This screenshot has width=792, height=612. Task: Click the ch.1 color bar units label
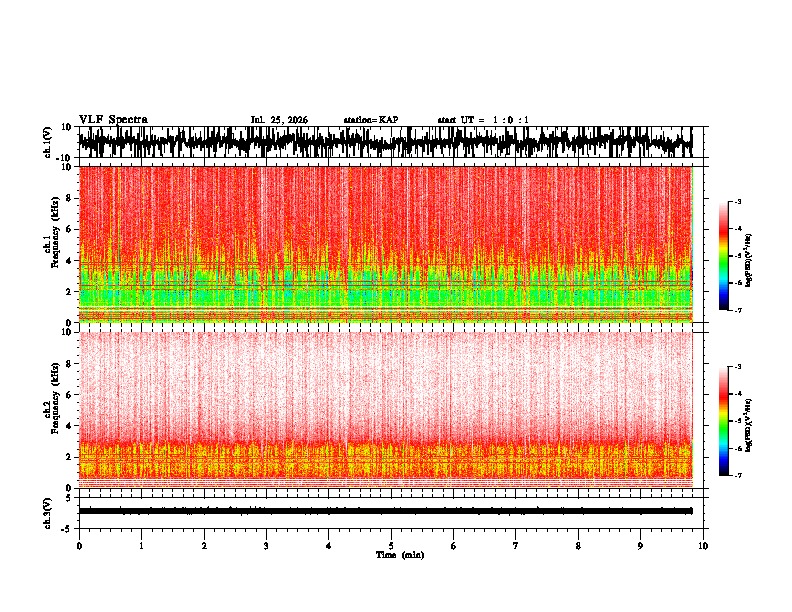(749, 260)
